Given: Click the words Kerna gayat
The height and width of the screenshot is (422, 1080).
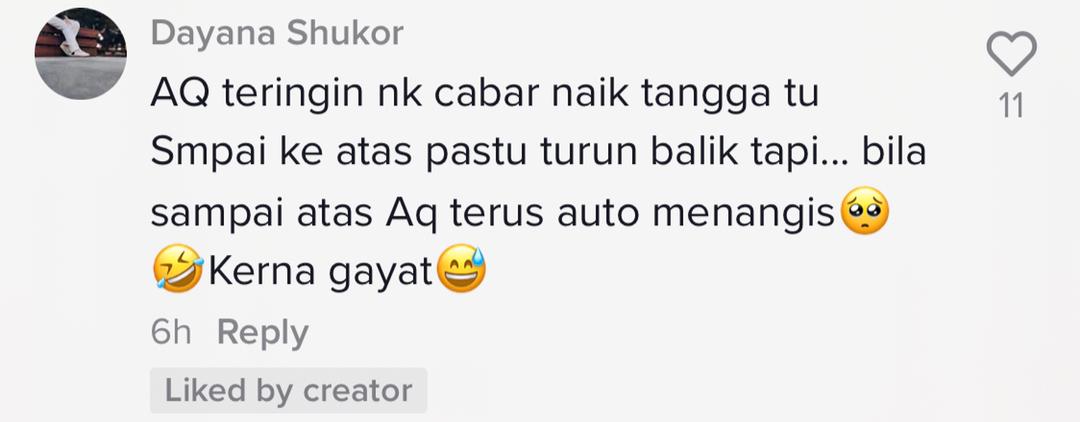Looking at the screenshot, I should (x=320, y=273).
